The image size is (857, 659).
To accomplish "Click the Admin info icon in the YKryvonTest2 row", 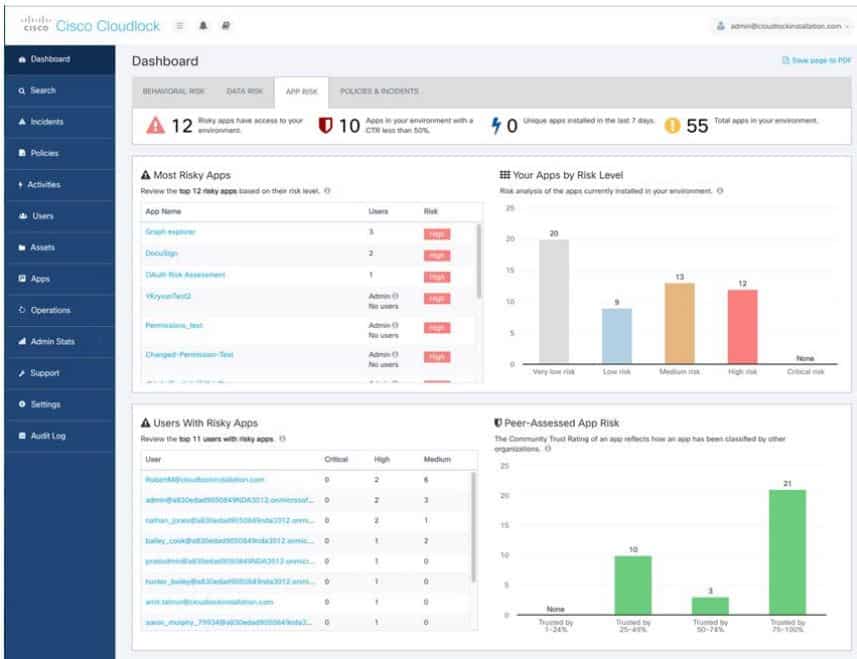I will [x=395, y=296].
